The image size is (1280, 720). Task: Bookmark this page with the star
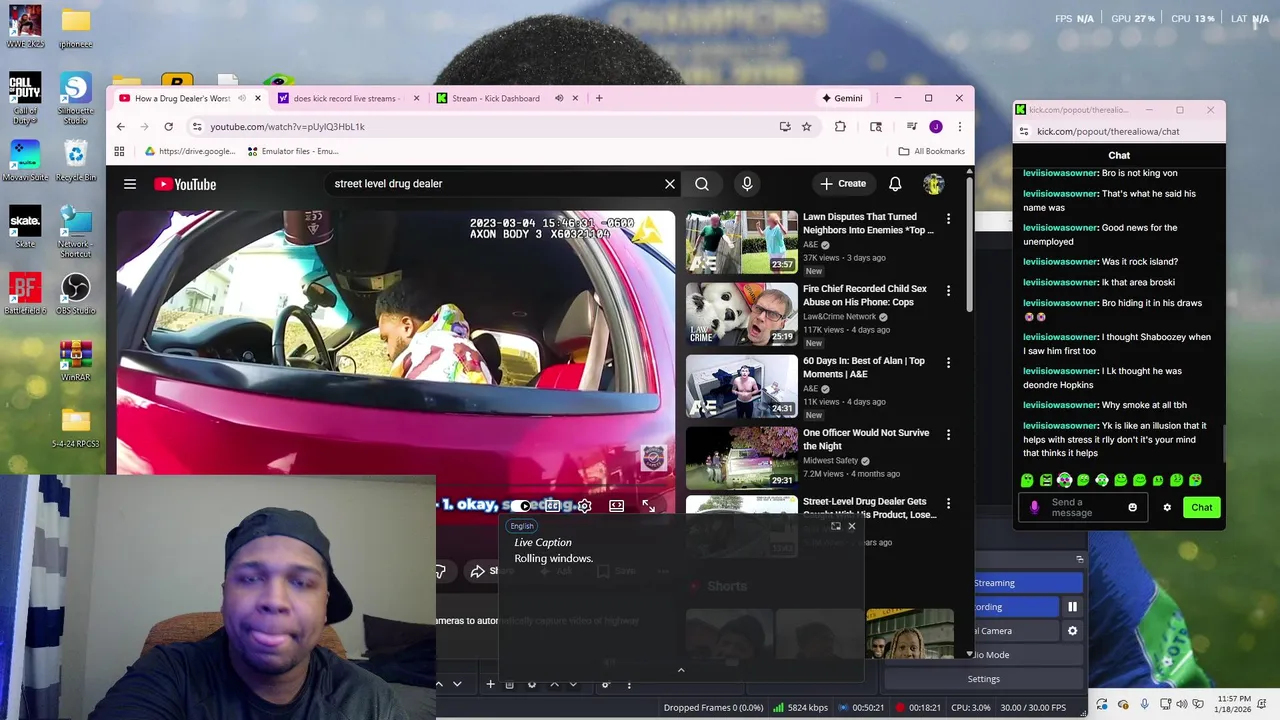(806, 127)
